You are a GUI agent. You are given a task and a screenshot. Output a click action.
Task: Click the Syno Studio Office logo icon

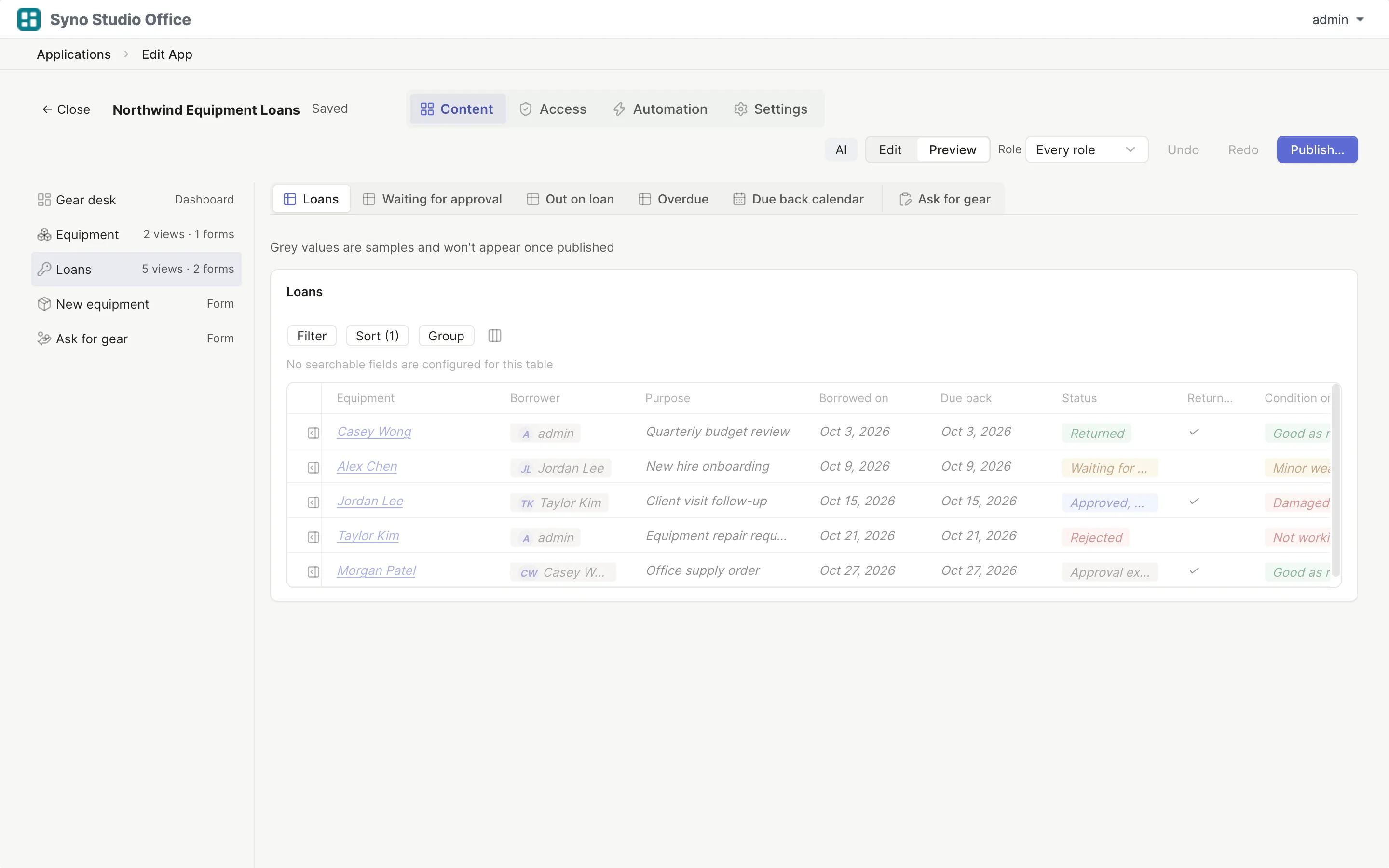[x=29, y=19]
